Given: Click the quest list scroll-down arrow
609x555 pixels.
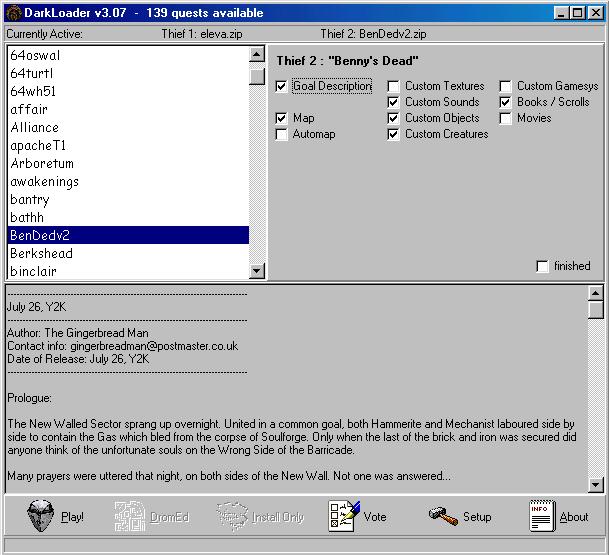Looking at the screenshot, I should 256,270.
